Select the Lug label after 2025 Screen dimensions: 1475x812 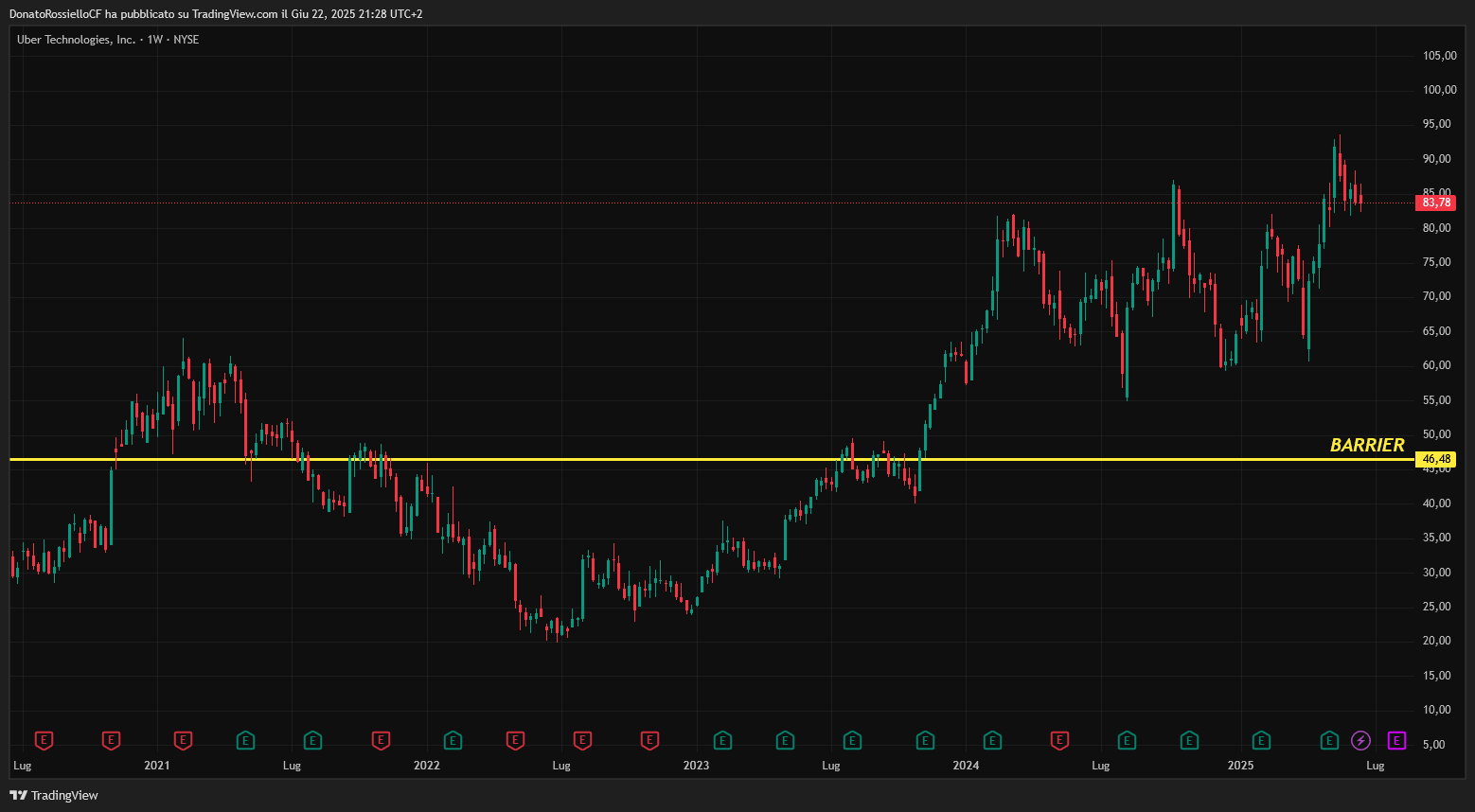pos(1376,766)
